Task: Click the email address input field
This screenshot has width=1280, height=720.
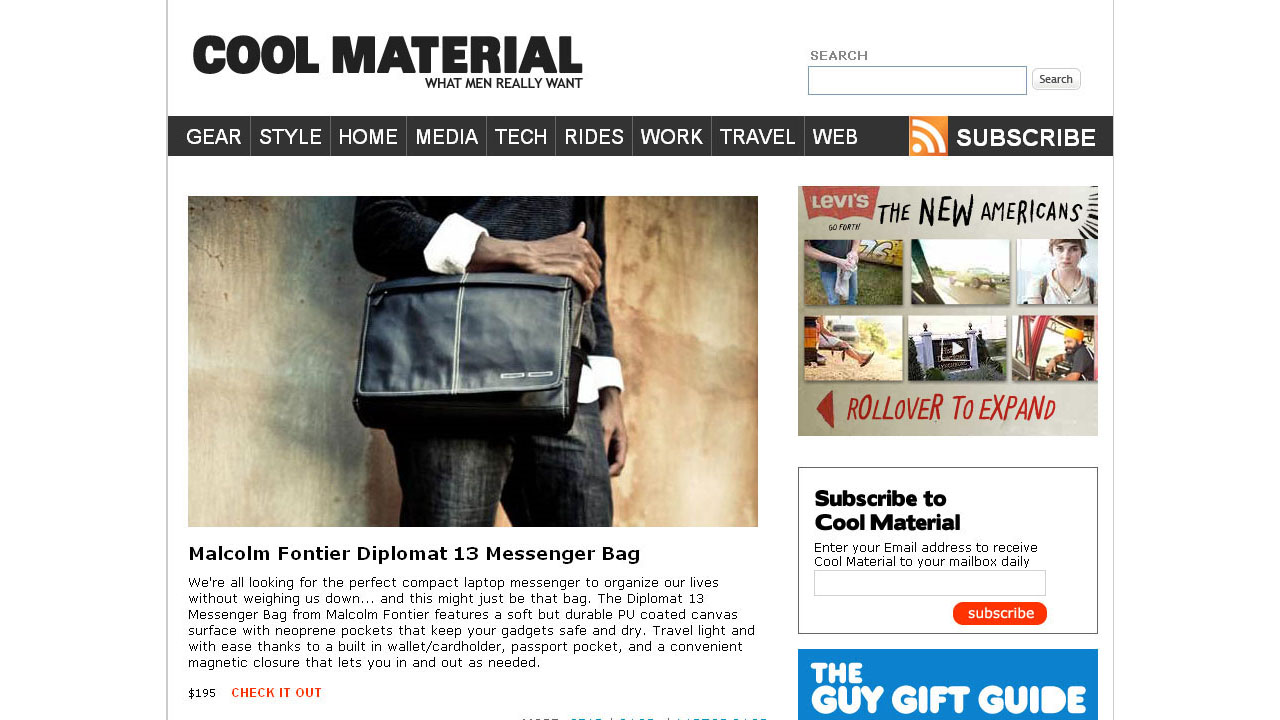Action: click(x=930, y=583)
